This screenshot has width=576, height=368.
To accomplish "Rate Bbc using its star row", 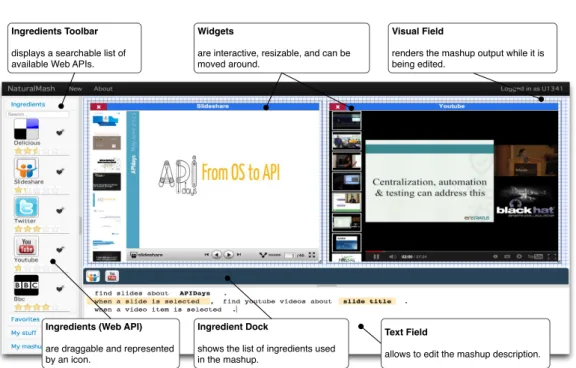I will coord(36,307).
